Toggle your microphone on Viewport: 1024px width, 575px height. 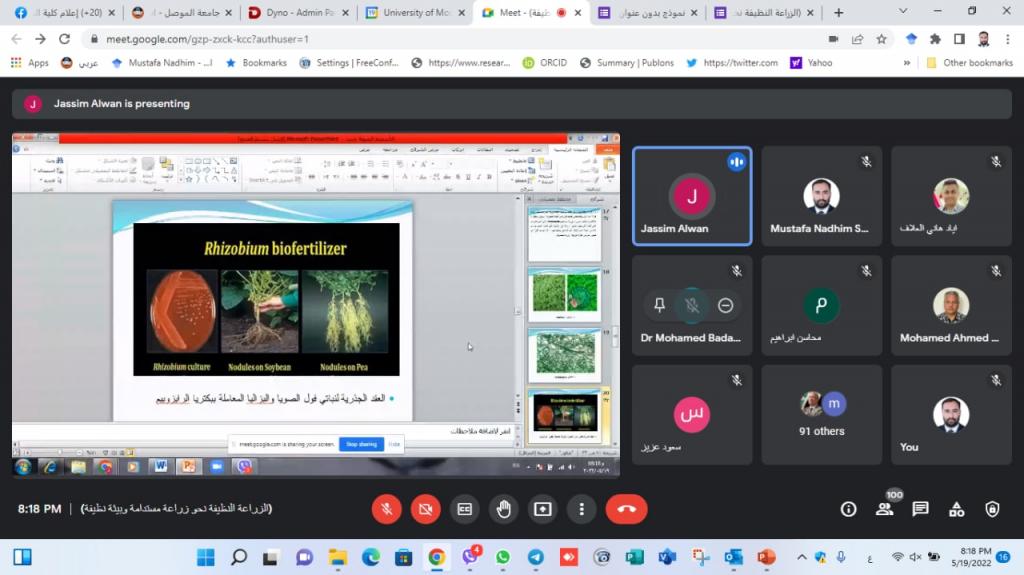click(386, 509)
